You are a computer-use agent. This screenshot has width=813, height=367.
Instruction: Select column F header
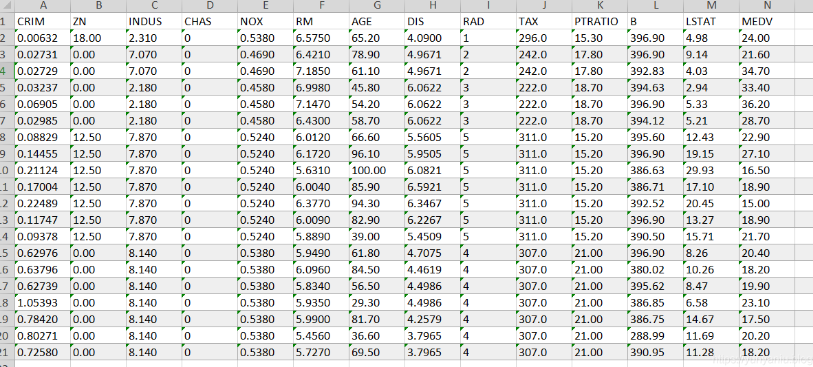click(x=321, y=6)
